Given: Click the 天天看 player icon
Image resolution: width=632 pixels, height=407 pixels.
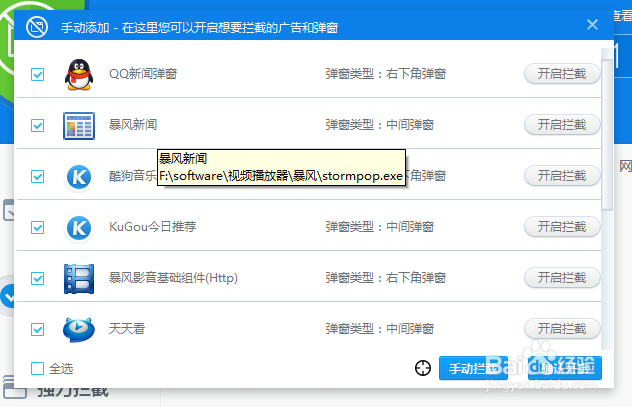Looking at the screenshot, I should tap(79, 329).
